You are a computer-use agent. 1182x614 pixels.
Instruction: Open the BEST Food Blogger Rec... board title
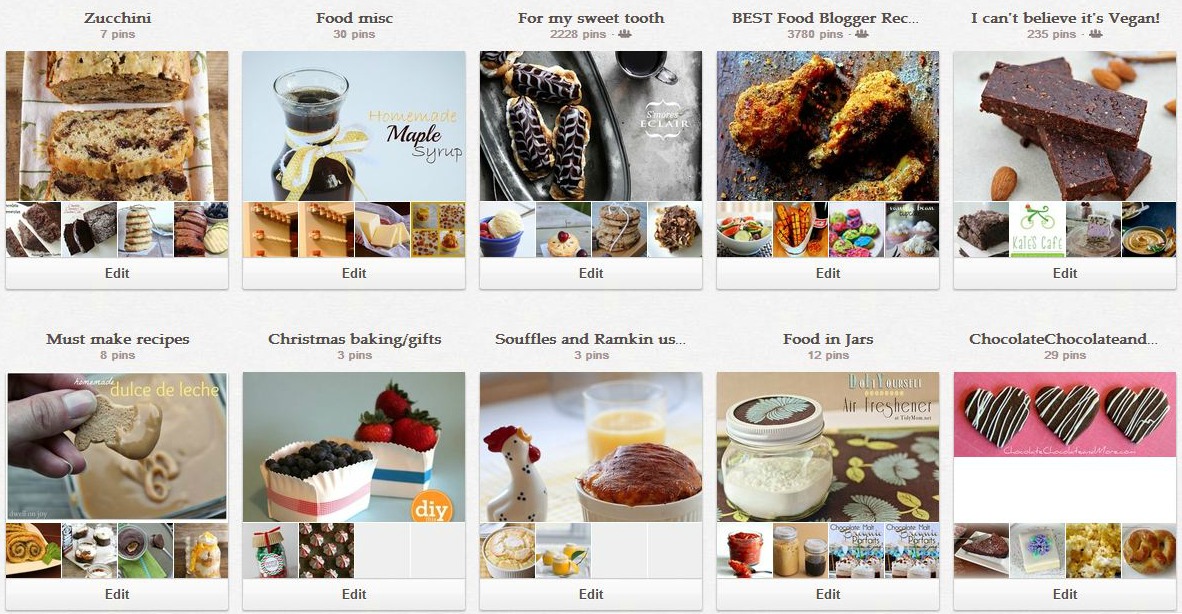[x=825, y=18]
